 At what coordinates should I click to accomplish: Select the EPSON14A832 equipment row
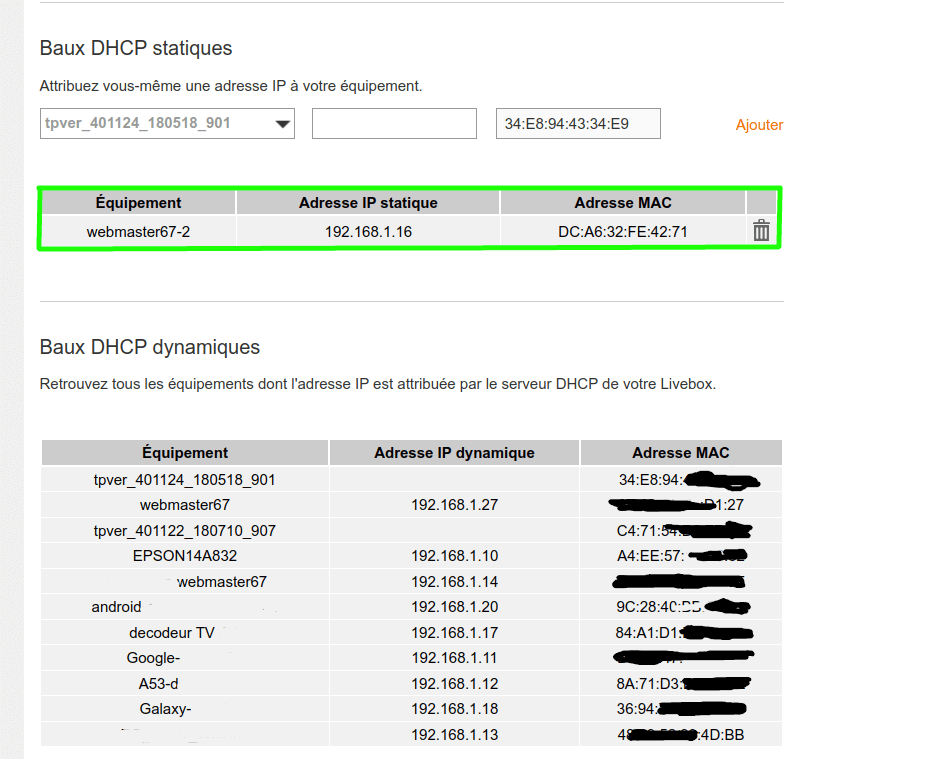click(x=184, y=556)
